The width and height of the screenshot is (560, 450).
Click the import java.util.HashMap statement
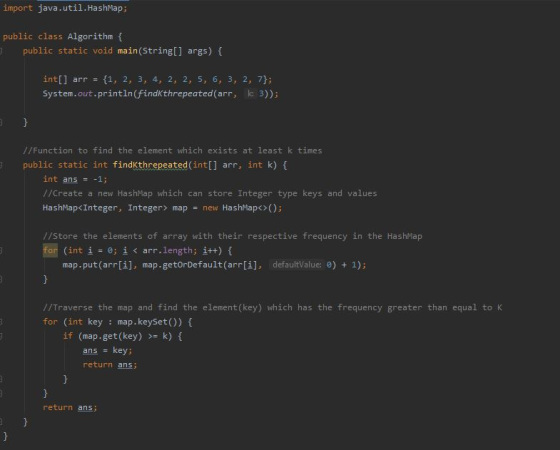tap(65, 8)
